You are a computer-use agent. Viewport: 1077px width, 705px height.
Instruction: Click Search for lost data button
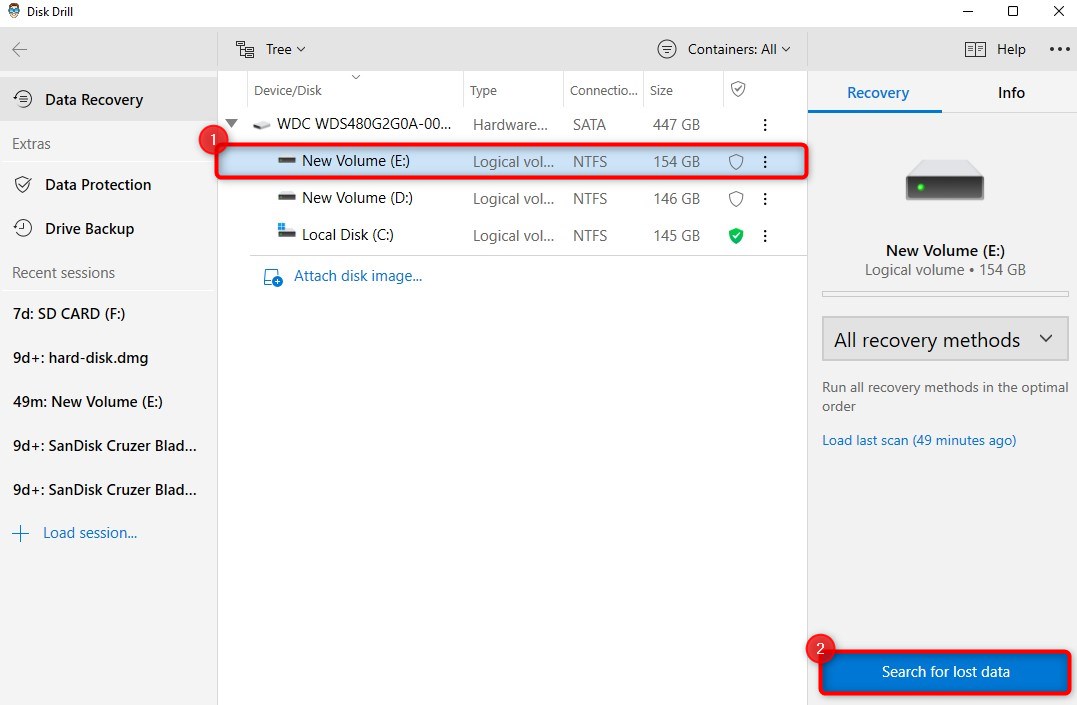[945, 672]
